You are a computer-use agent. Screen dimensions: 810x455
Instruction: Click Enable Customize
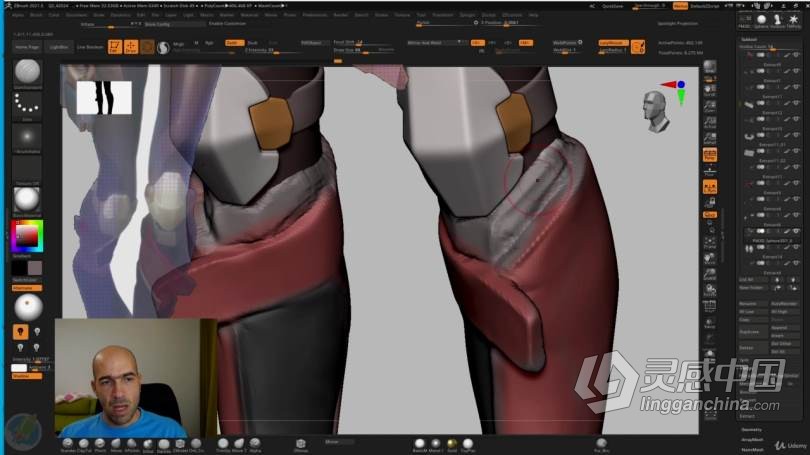click(x=227, y=24)
